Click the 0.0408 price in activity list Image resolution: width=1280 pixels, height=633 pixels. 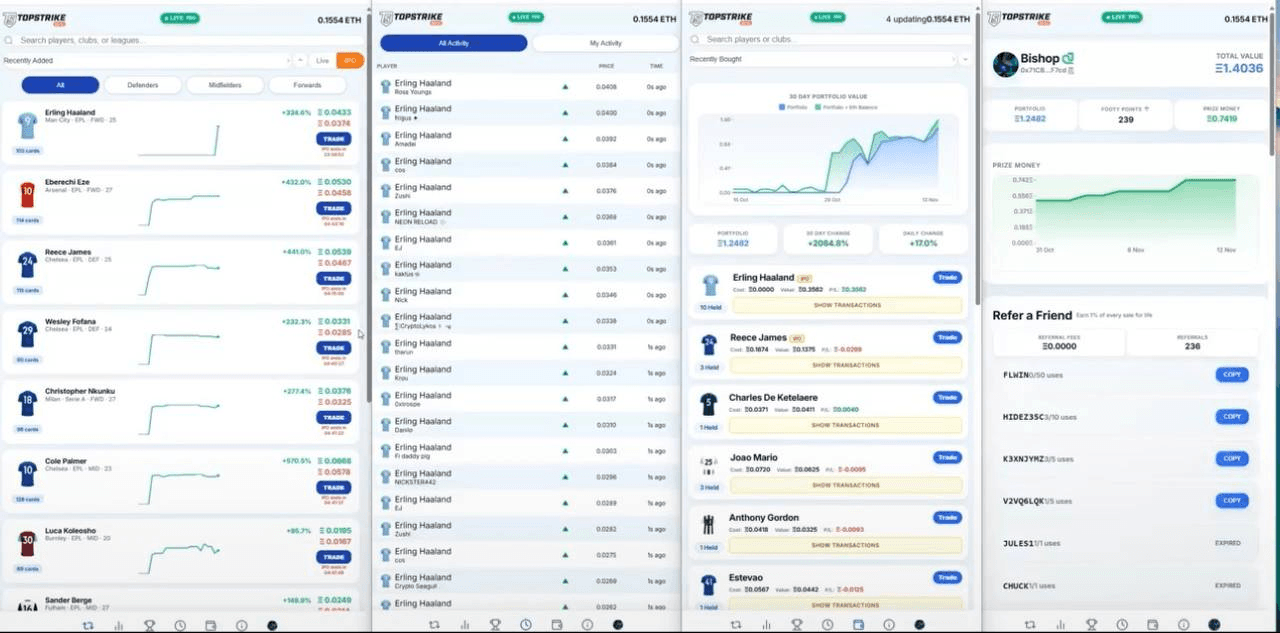point(606,87)
